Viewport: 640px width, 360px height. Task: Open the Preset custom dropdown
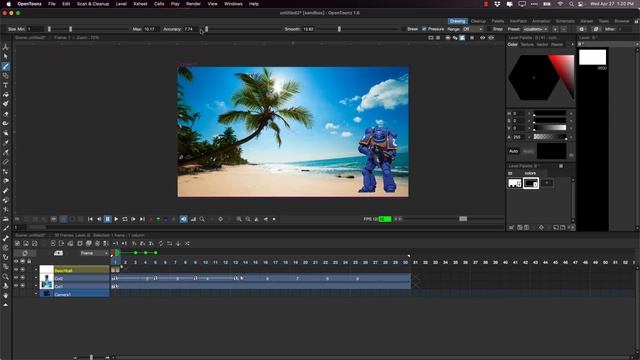[x=535, y=29]
